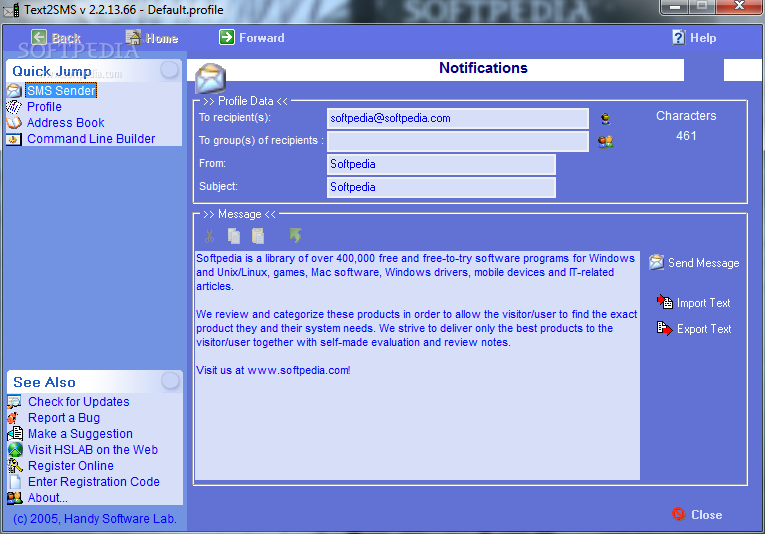Click the Export Text button label
This screenshot has width=765, height=534.
pos(704,329)
